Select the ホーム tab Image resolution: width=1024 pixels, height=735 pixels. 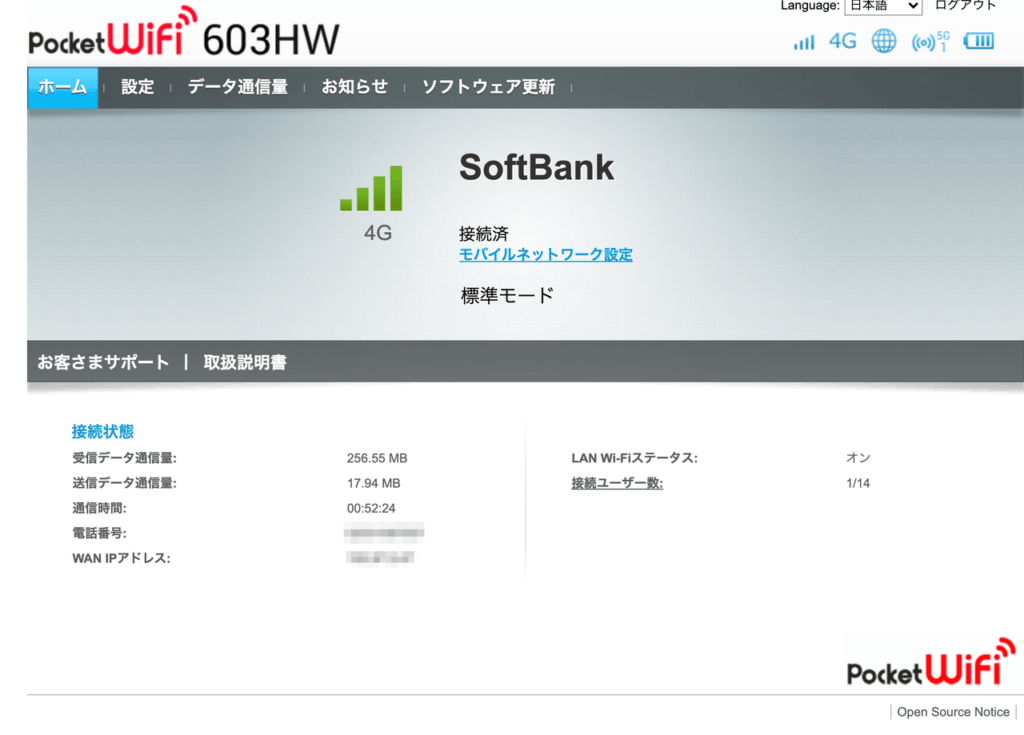(x=63, y=87)
